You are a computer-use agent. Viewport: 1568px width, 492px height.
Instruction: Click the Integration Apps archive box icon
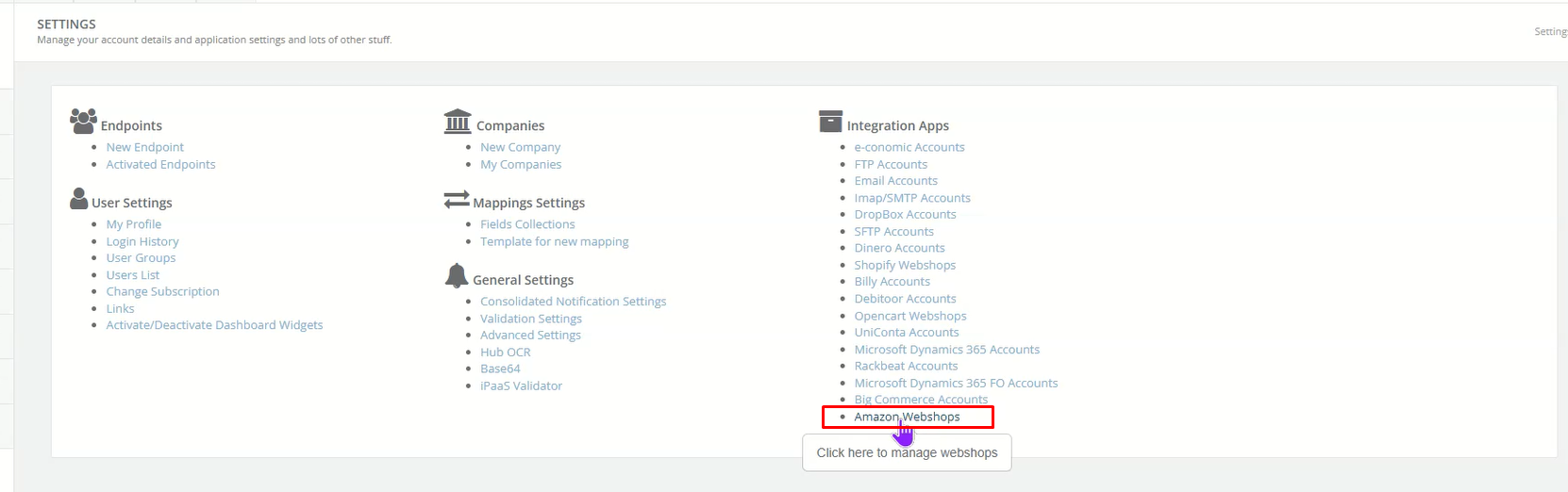[830, 122]
